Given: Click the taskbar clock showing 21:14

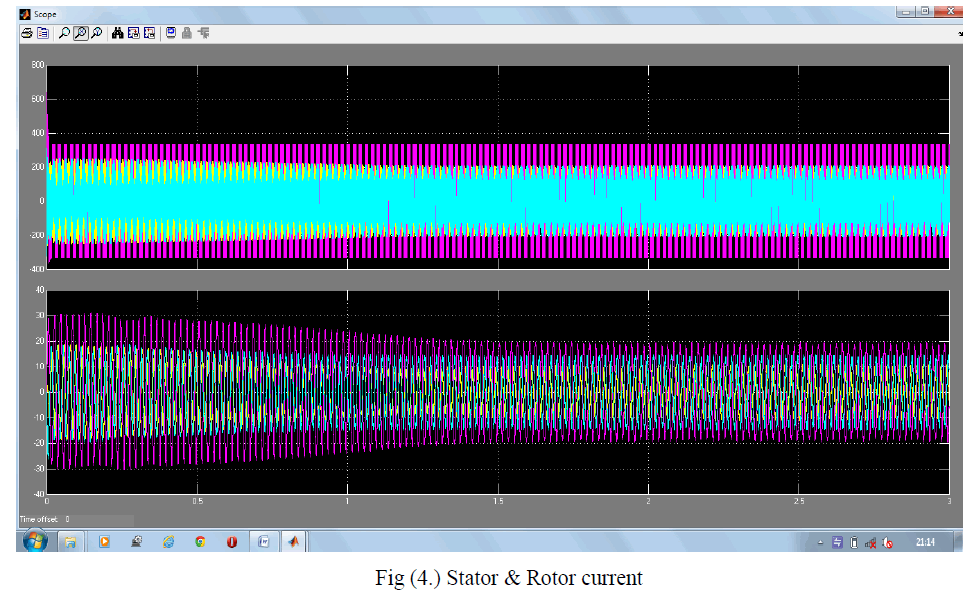Looking at the screenshot, I should (926, 541).
